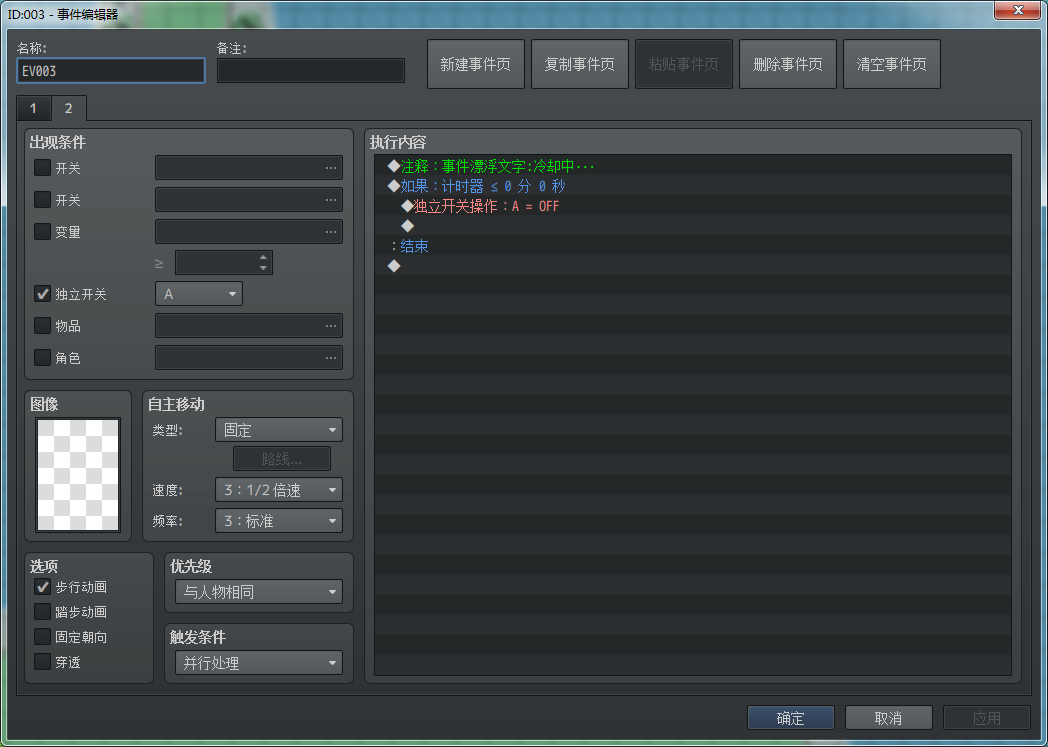Open the 角色 condition picker ellipsis field

(x=249, y=358)
